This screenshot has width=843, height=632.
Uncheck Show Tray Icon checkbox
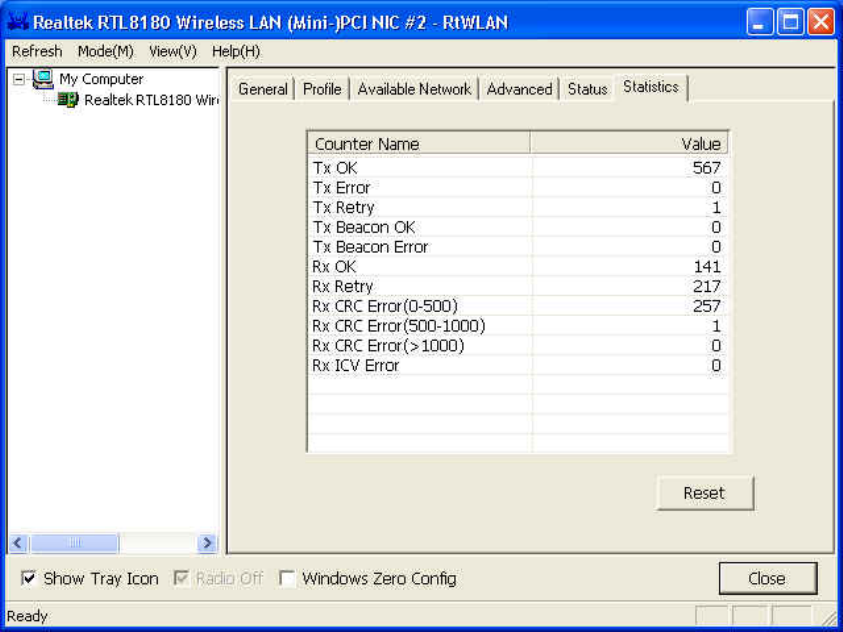[28, 579]
